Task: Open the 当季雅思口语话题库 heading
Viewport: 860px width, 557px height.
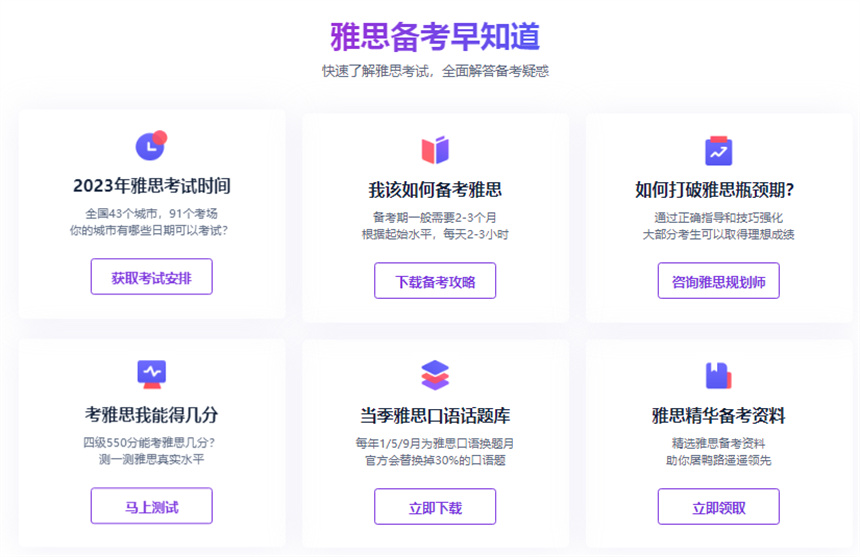Action: pos(435,415)
